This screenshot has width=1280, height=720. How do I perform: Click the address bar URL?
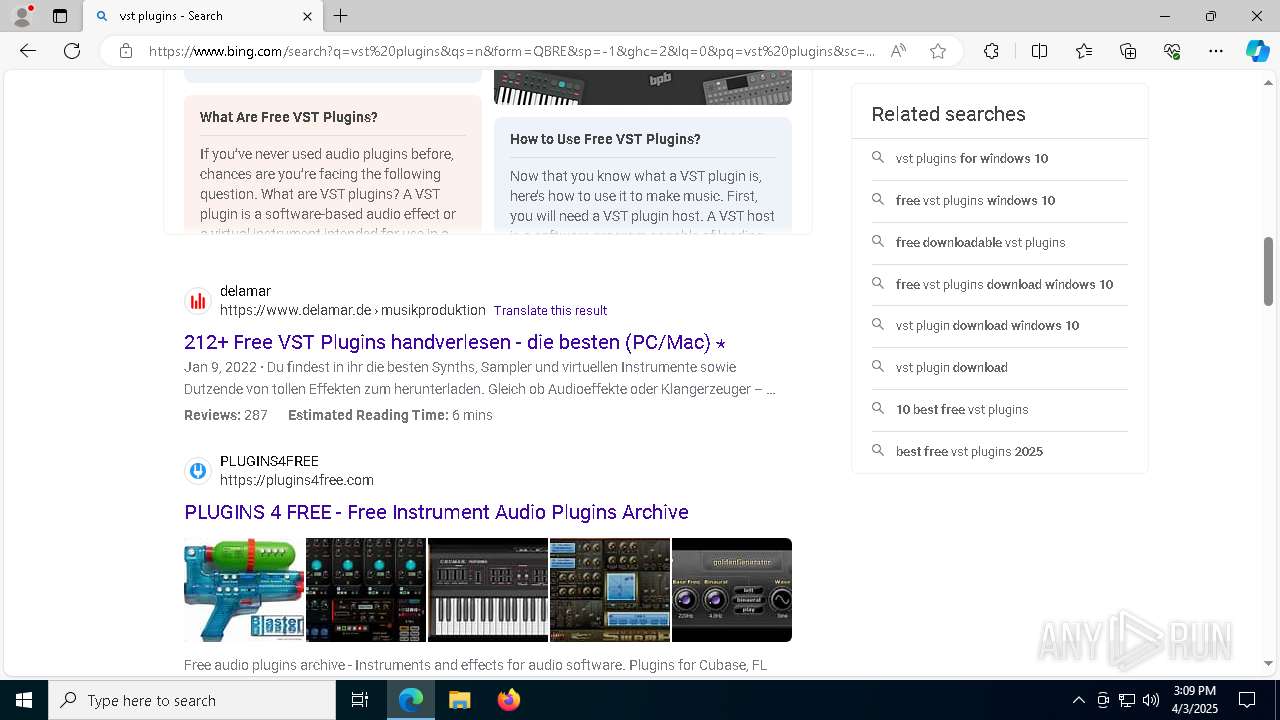tap(512, 51)
